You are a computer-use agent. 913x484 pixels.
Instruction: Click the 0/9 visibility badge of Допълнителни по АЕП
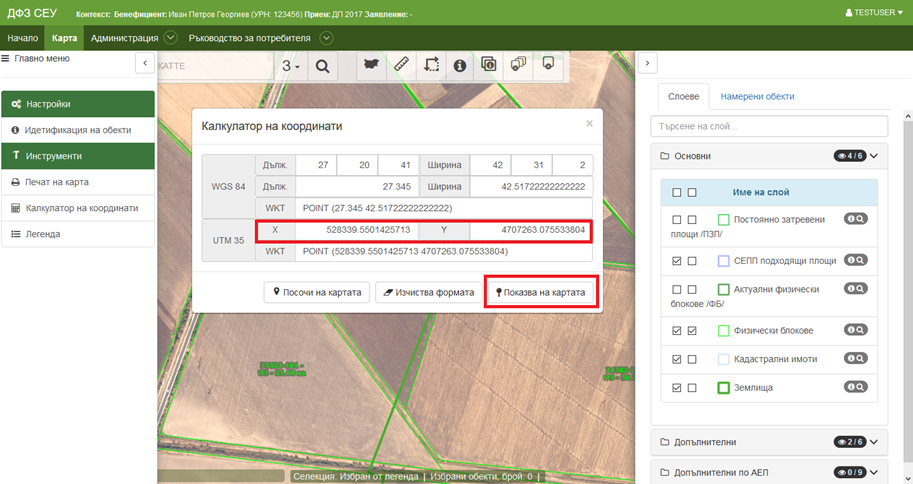tap(850, 472)
